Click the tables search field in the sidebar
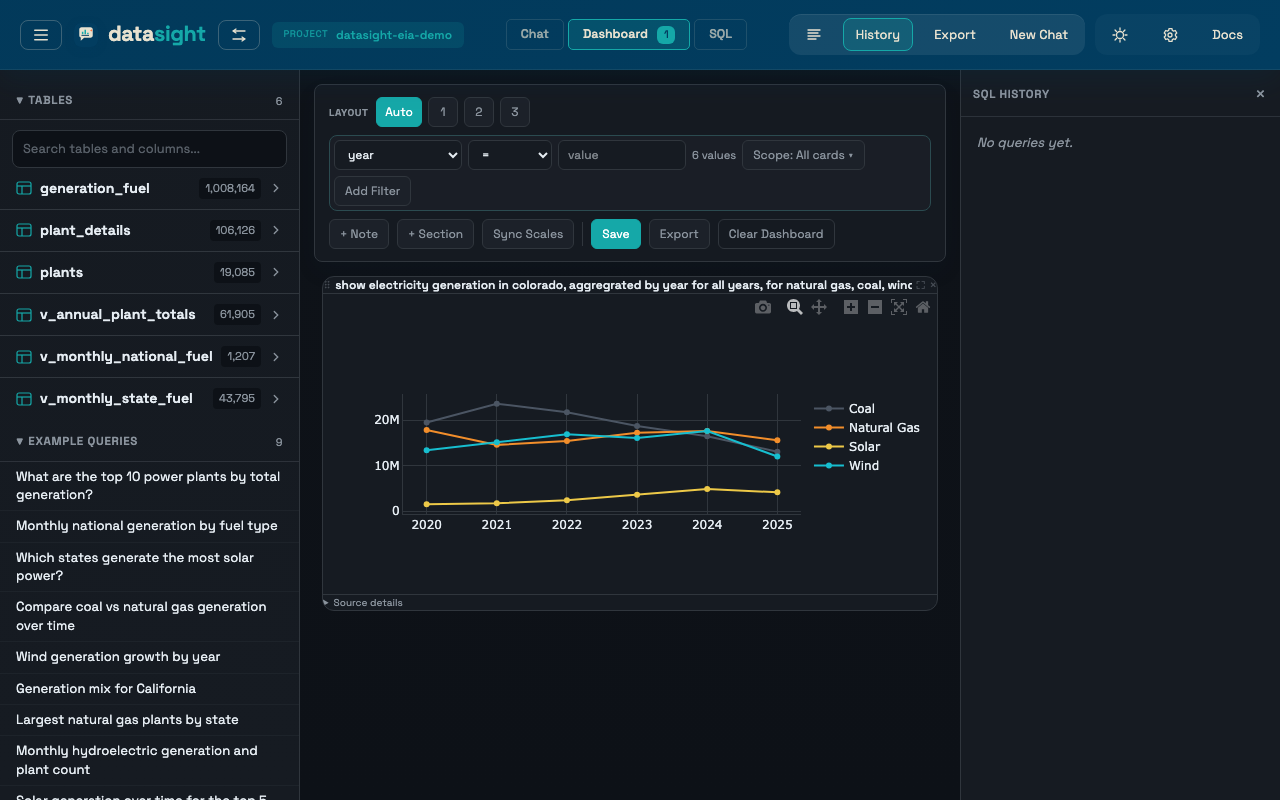Image resolution: width=1280 pixels, height=800 pixels. point(148,148)
